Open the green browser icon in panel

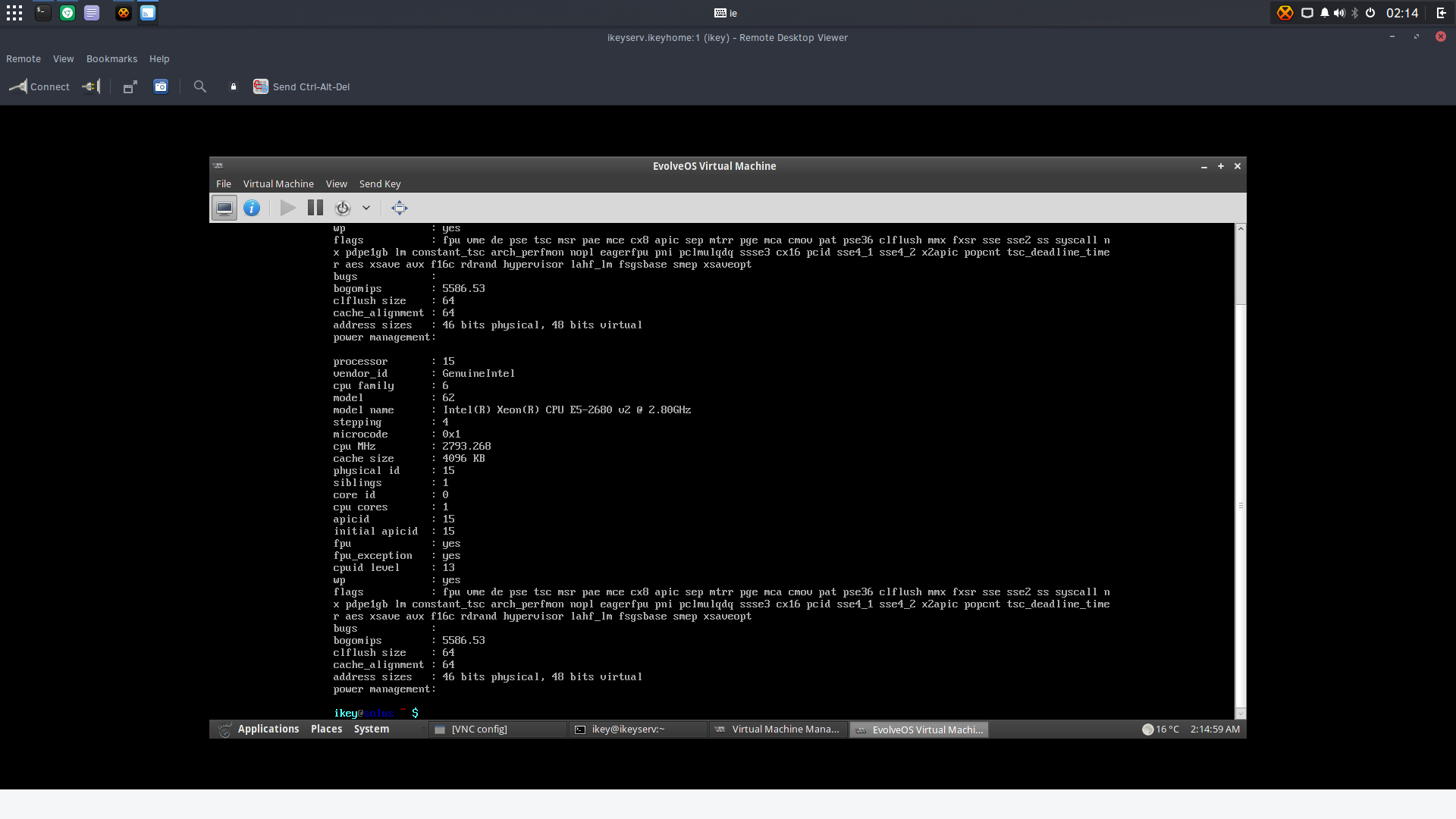pyautogui.click(x=67, y=13)
